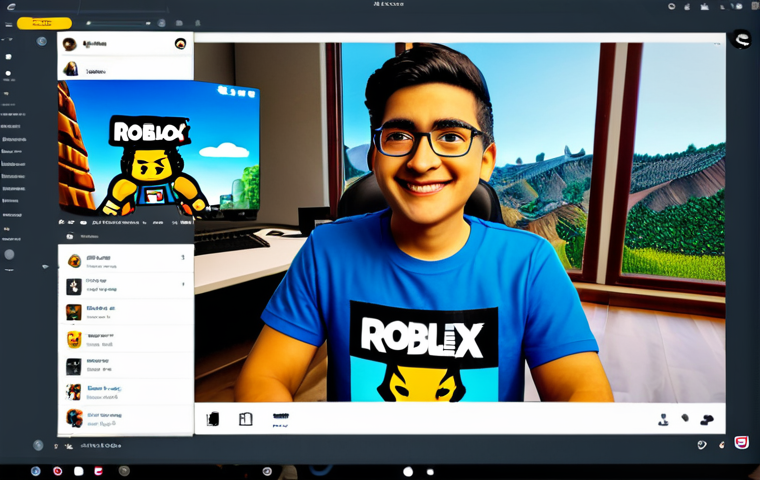Click the white circular icon near the red icon
Screen dimensions: 760x480
(701, 445)
